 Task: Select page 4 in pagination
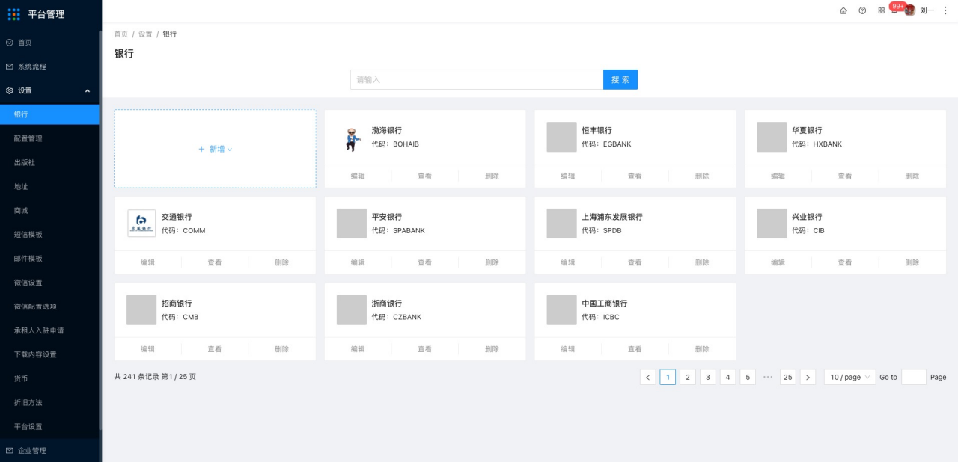(x=728, y=378)
